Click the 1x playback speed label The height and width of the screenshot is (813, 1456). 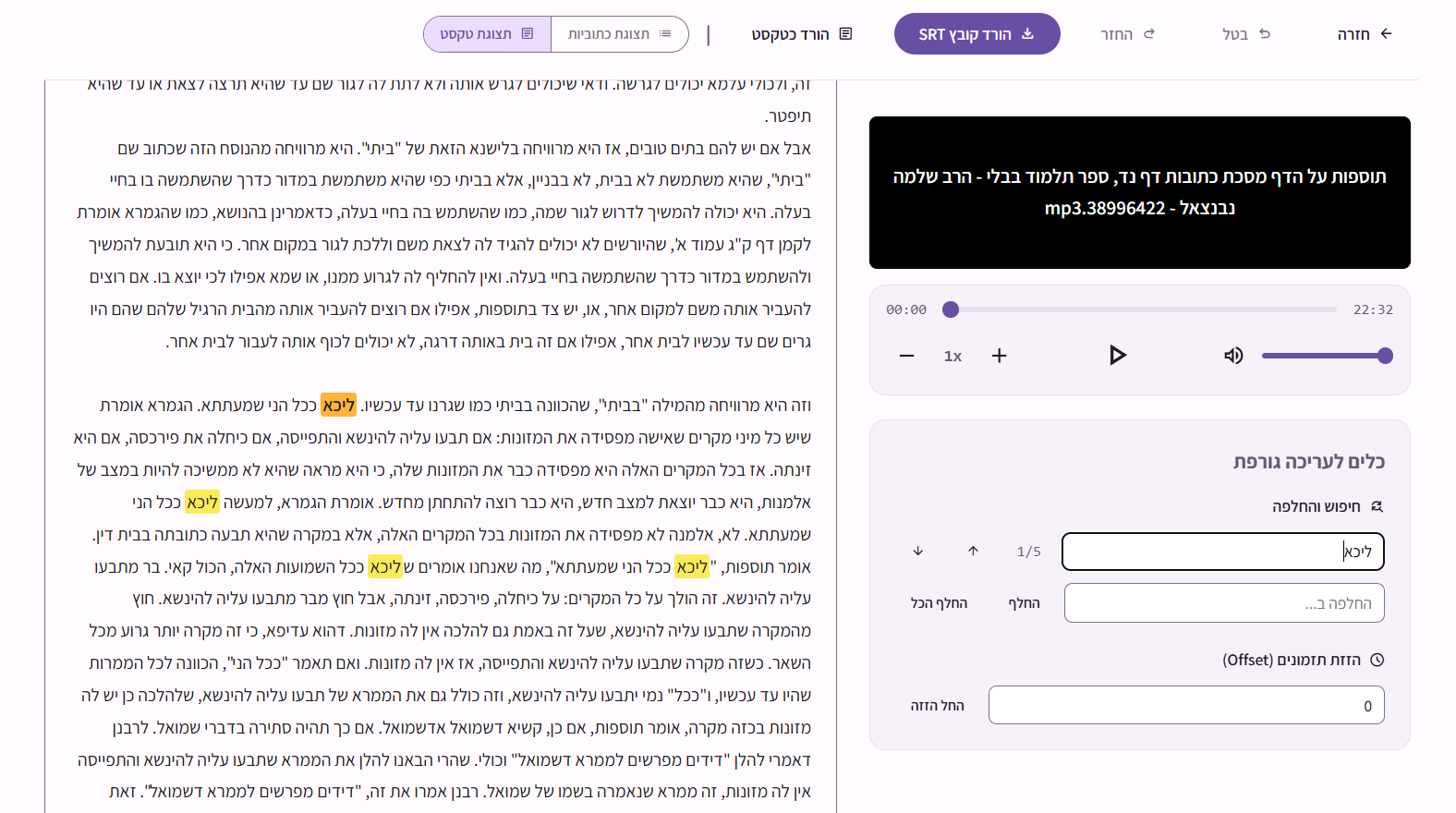[952, 357]
